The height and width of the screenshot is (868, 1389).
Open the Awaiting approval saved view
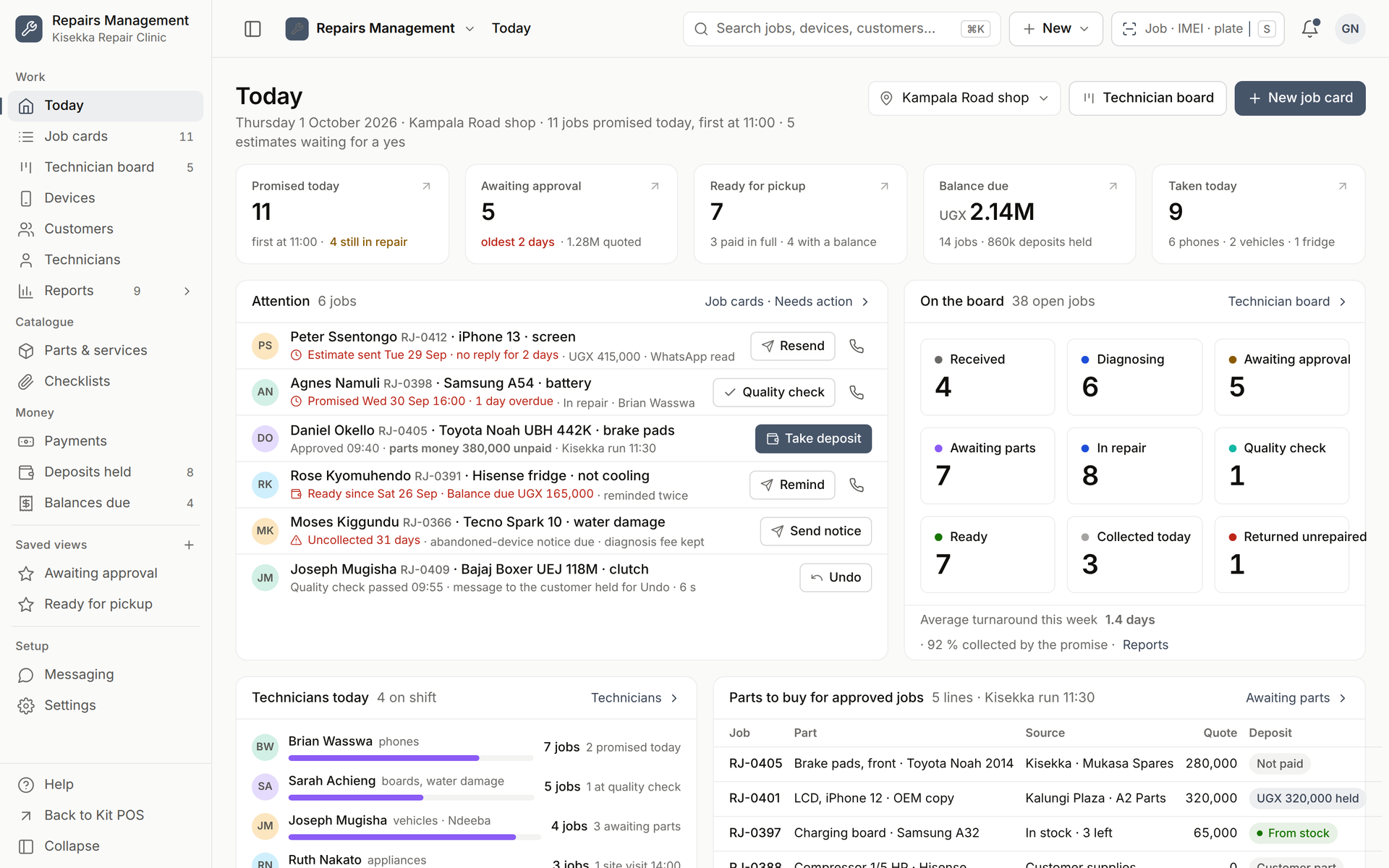click(106, 574)
